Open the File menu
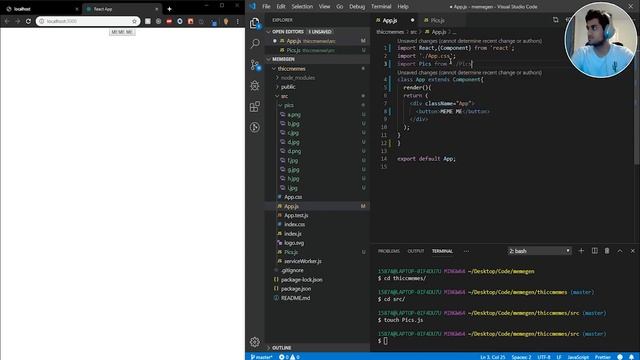Viewport: 640px width, 360px height. 266,7
